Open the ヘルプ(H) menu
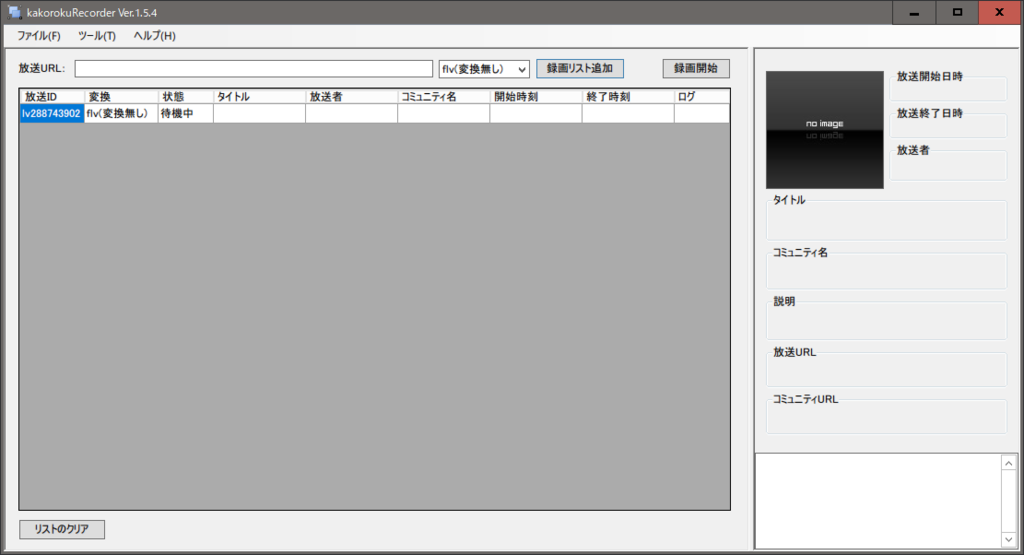The image size is (1024, 555). 154,36
